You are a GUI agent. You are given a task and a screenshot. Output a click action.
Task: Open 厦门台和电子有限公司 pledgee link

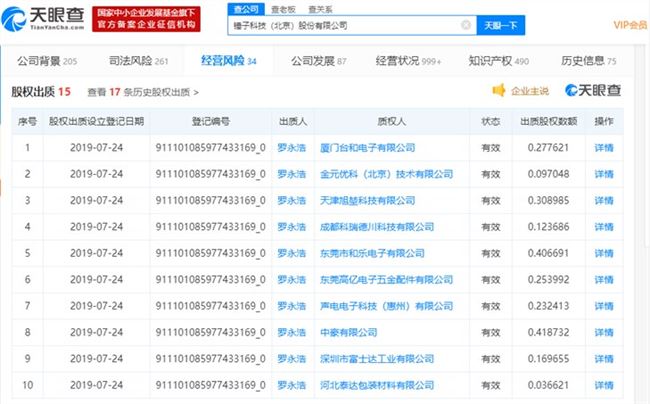point(367,148)
